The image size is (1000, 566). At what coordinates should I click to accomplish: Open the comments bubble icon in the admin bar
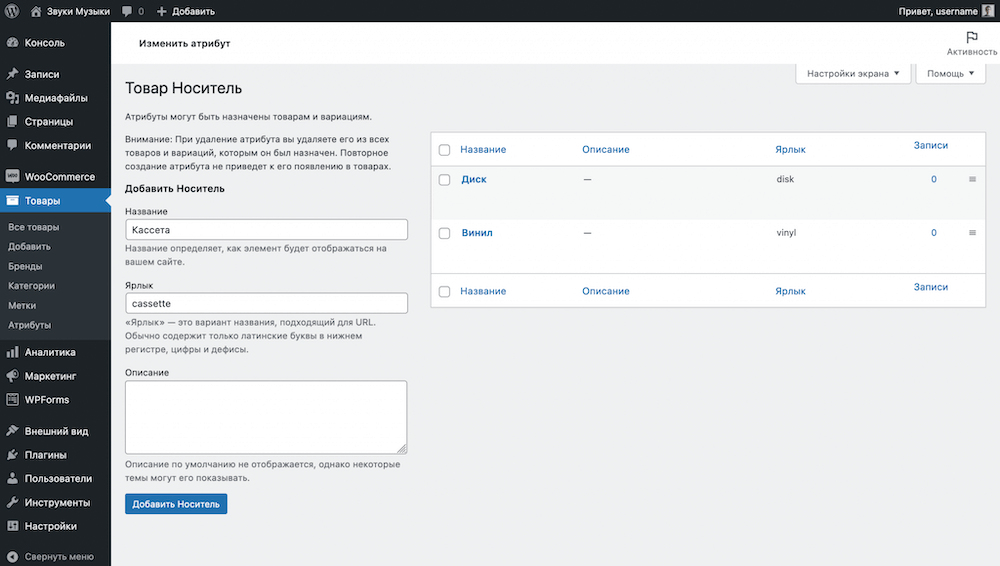click(x=127, y=11)
